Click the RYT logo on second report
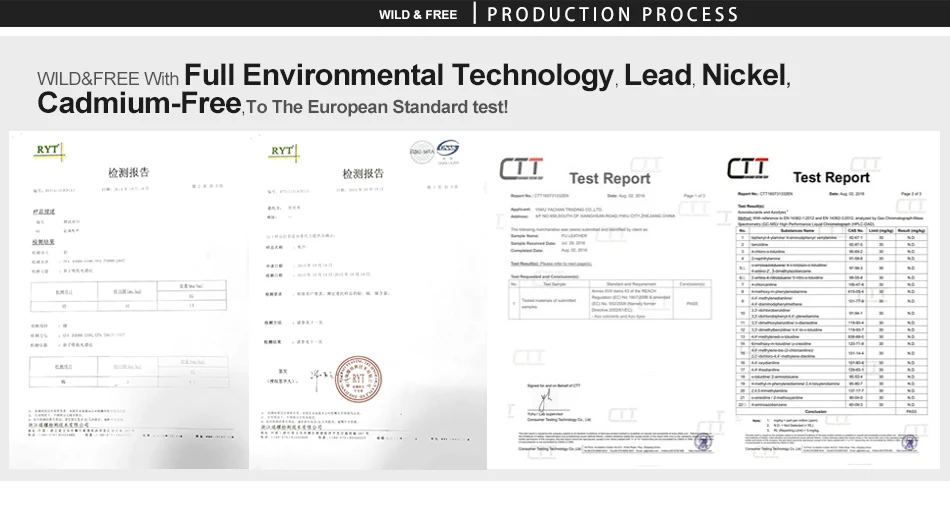 tap(284, 152)
